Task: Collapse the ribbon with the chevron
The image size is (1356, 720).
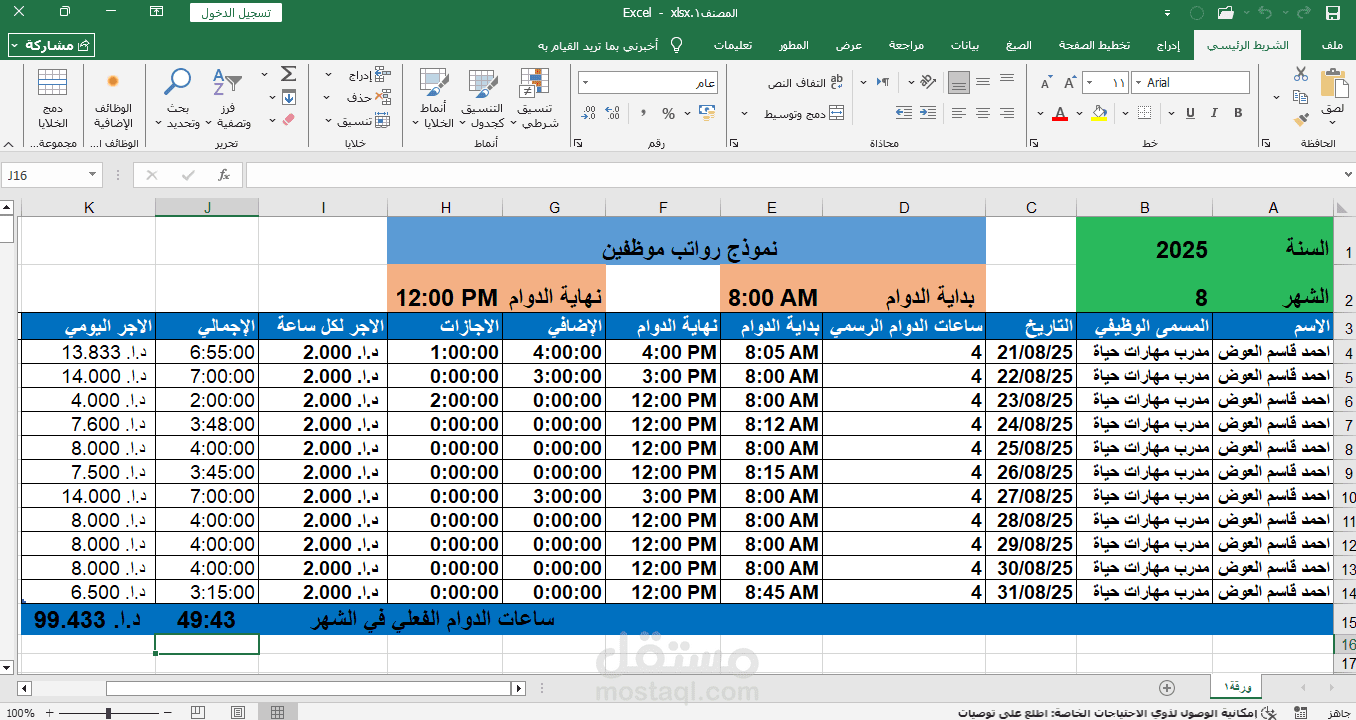Action: coord(9,144)
